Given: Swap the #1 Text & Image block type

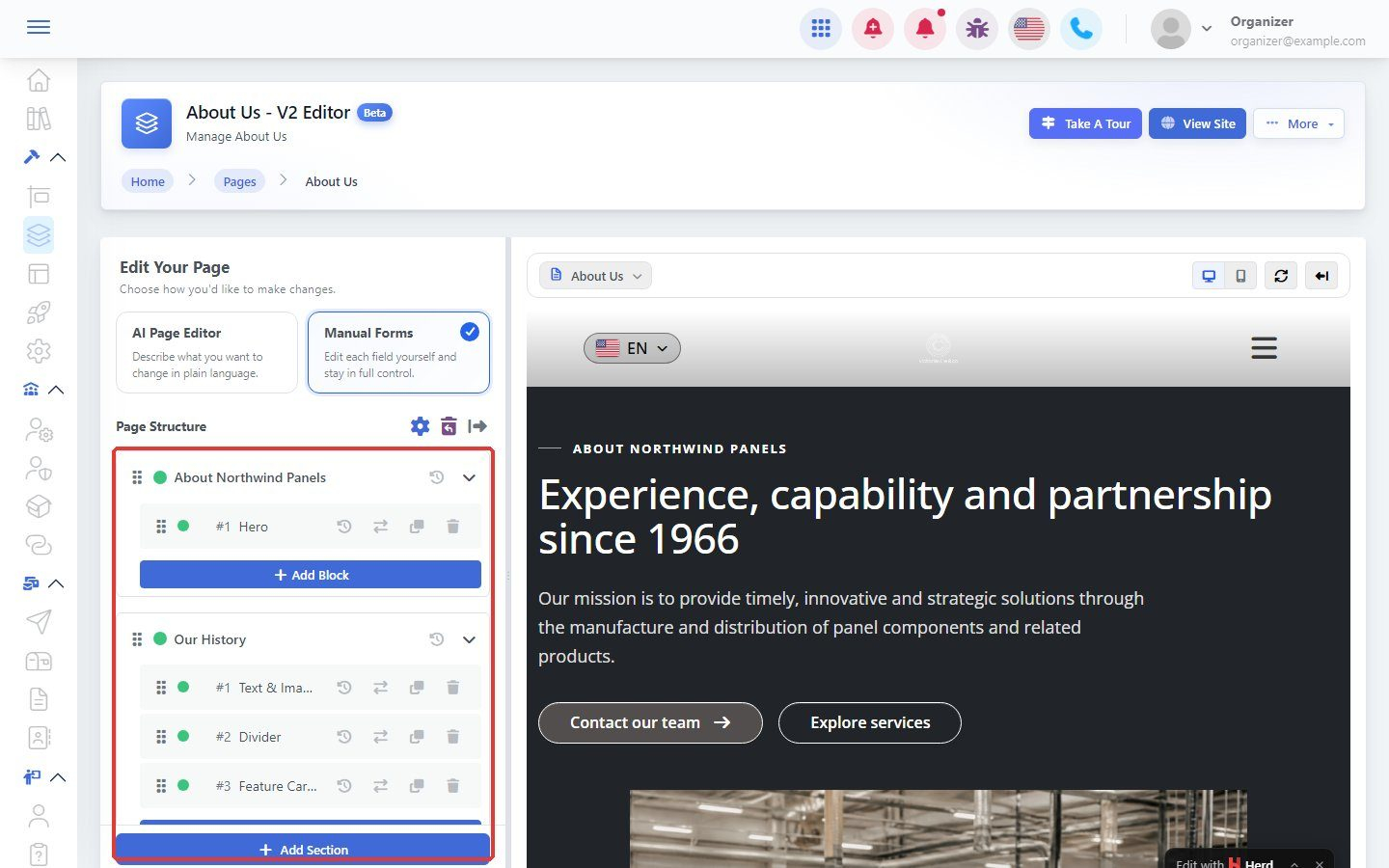Looking at the screenshot, I should (381, 688).
